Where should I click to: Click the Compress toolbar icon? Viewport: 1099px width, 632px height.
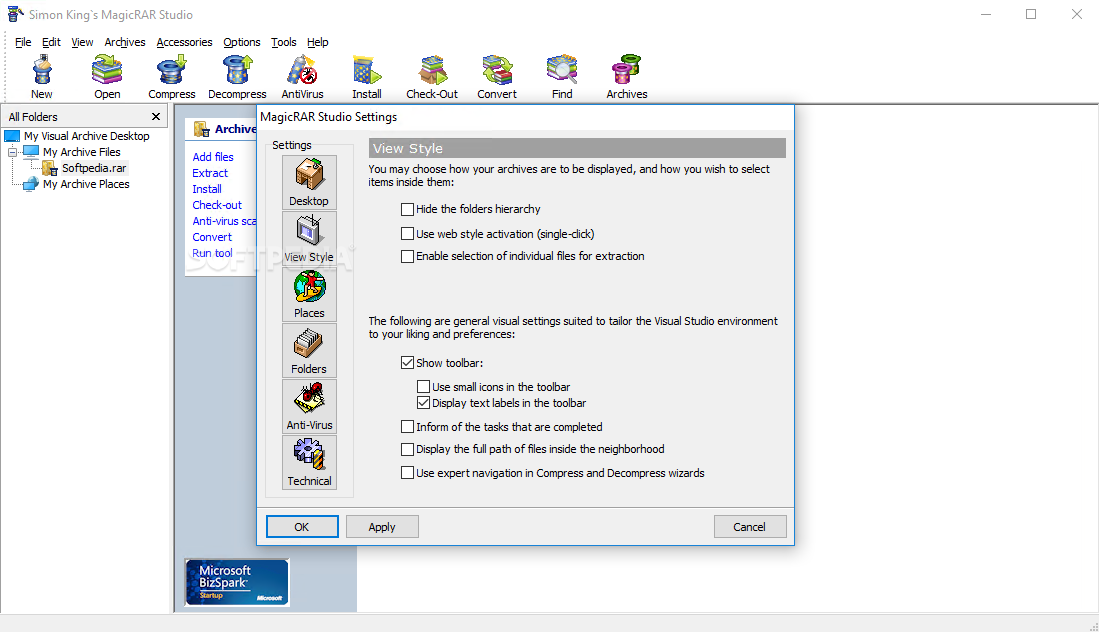point(172,76)
